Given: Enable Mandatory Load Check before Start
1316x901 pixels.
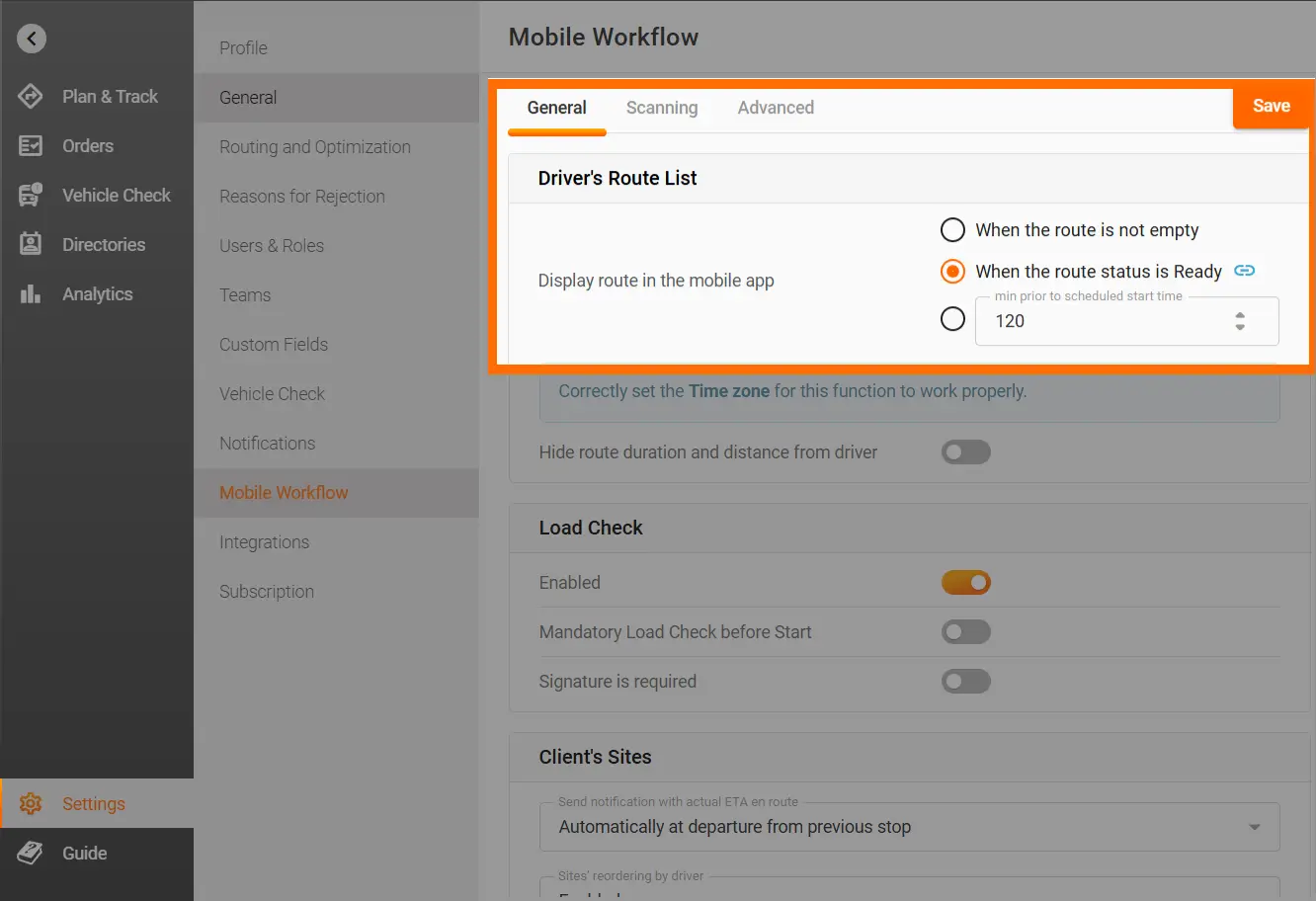Looking at the screenshot, I should 965,631.
